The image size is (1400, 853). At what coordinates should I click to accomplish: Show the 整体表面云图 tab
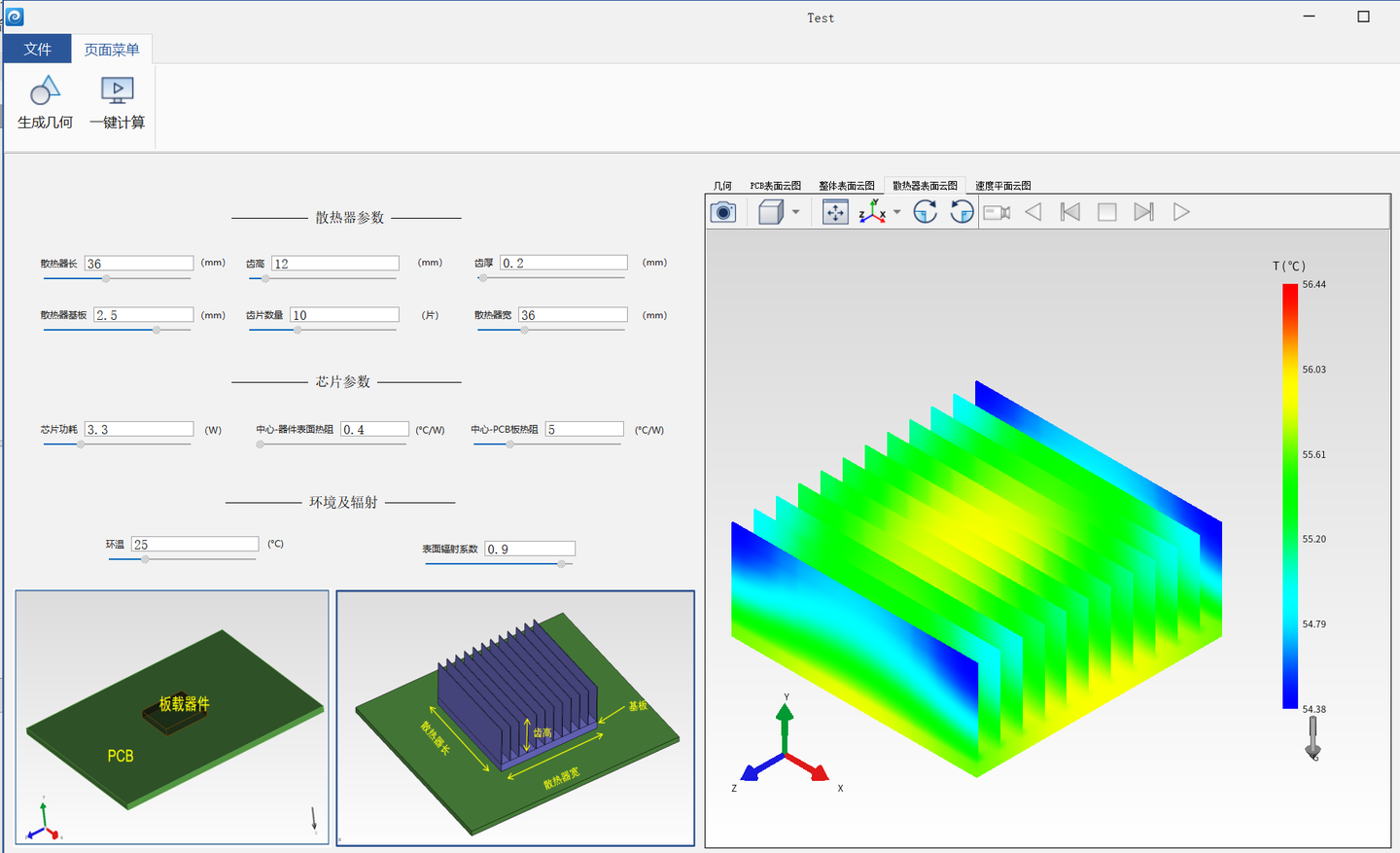[x=846, y=186]
